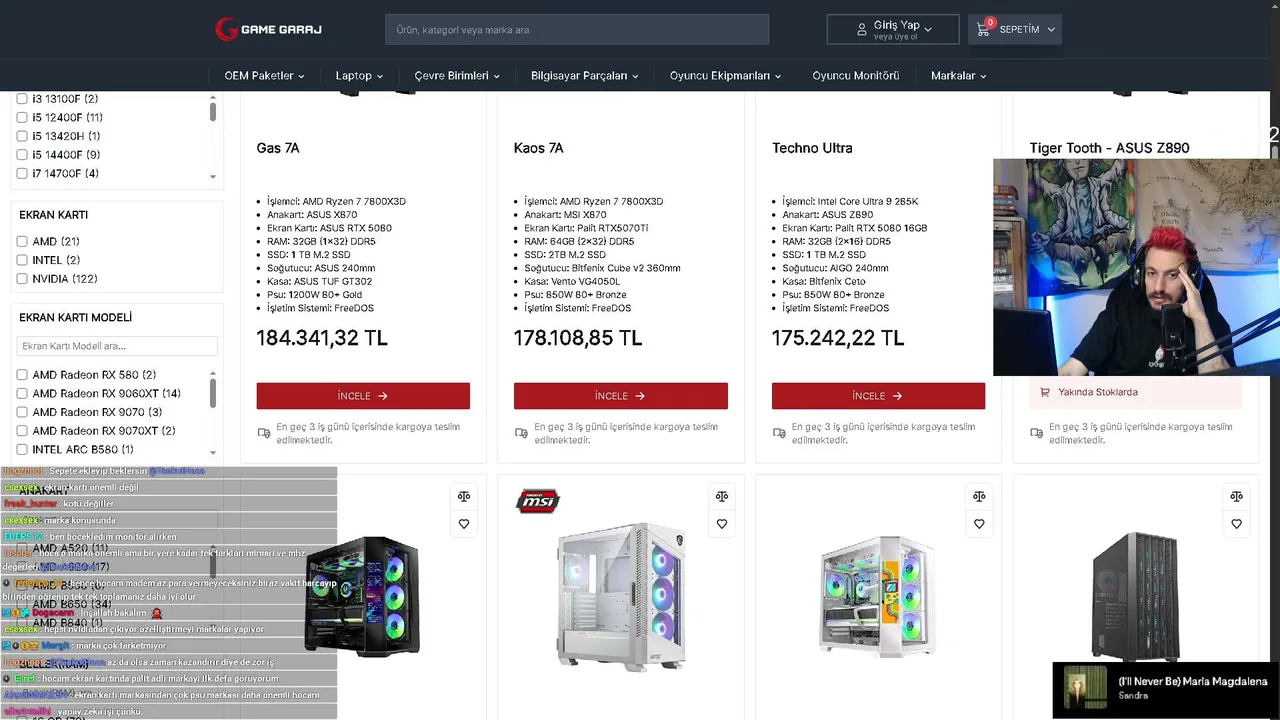Add the black RGB case to favorites

[464, 524]
